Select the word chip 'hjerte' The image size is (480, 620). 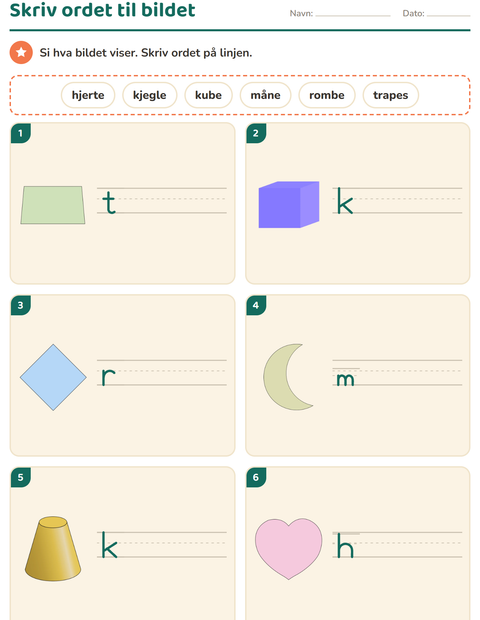pyautogui.click(x=88, y=95)
